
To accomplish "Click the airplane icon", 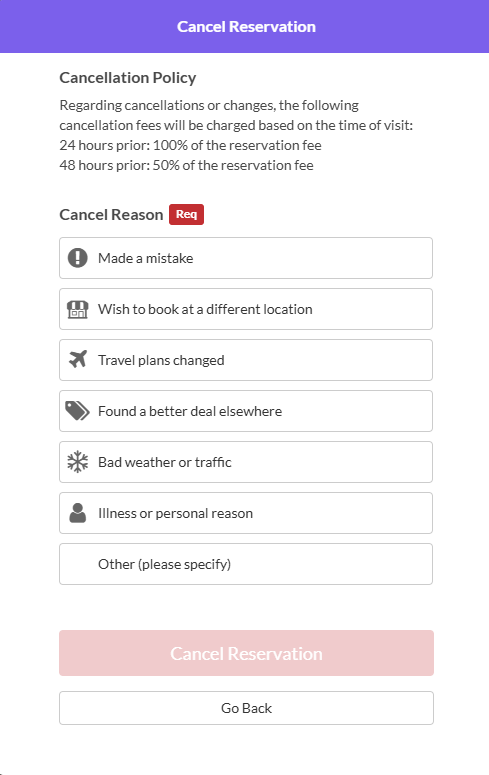I will [78, 359].
